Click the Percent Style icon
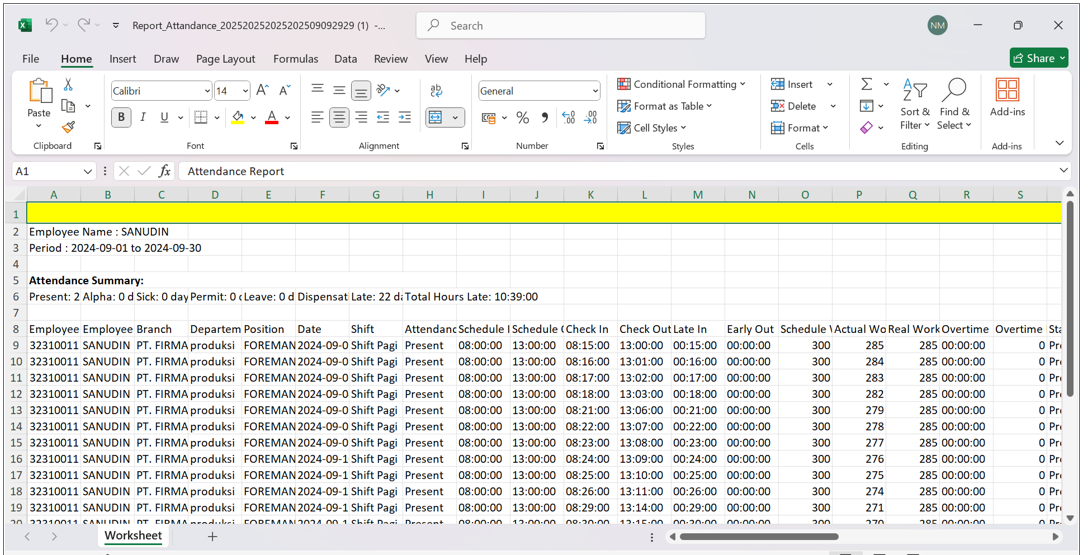1089x555 pixels. click(522, 118)
